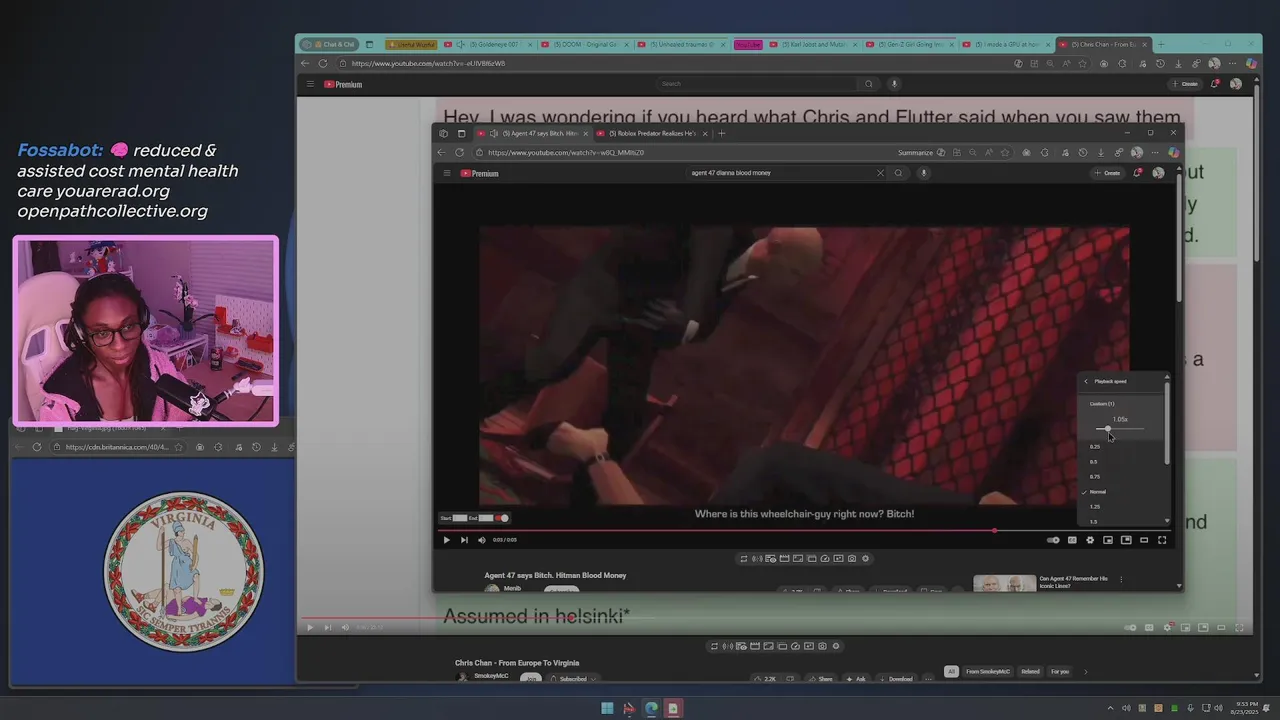
Task: Click the screenshot camera icon below video
Action: click(x=852, y=559)
